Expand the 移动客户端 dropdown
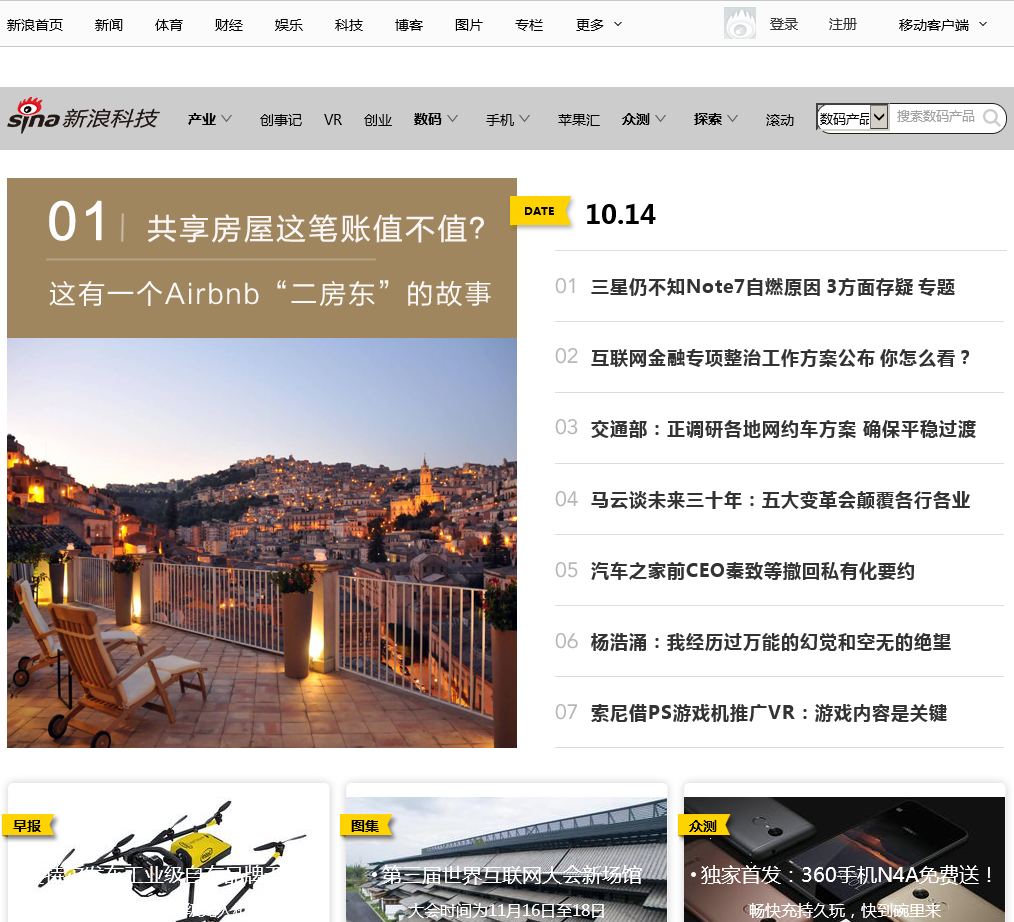 983,25
